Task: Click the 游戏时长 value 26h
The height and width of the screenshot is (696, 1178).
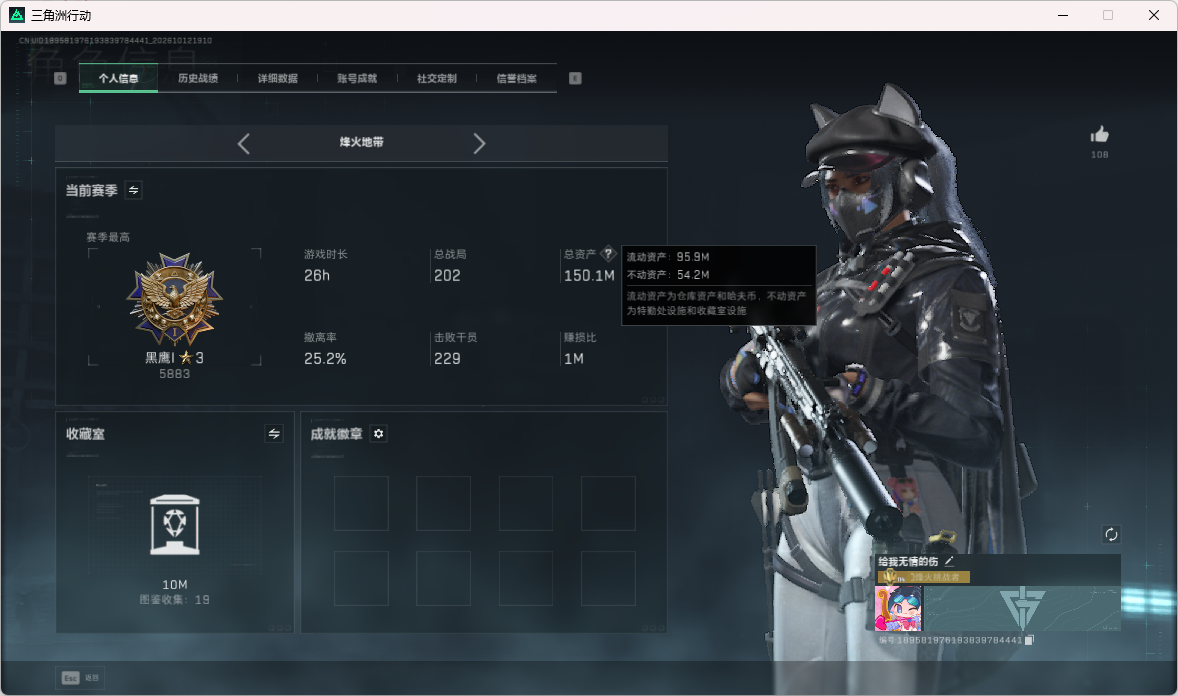Action: [x=317, y=276]
